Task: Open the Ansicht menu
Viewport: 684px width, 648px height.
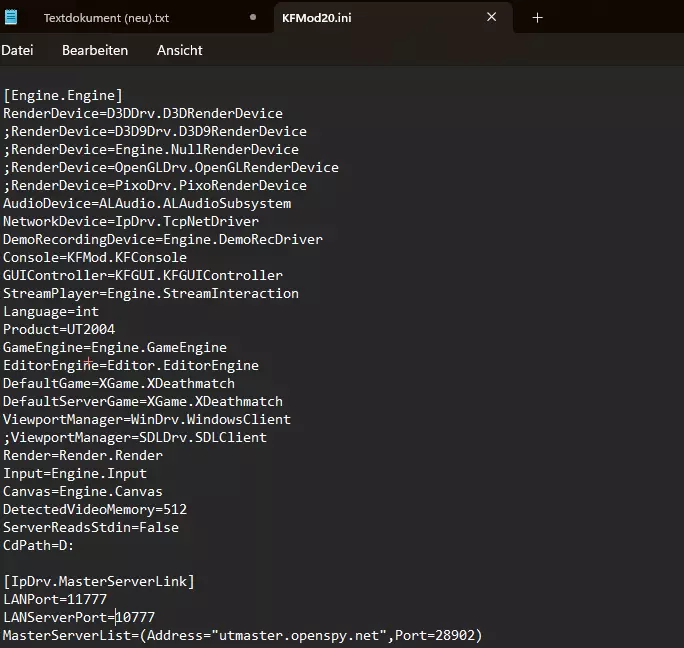Action: click(180, 50)
